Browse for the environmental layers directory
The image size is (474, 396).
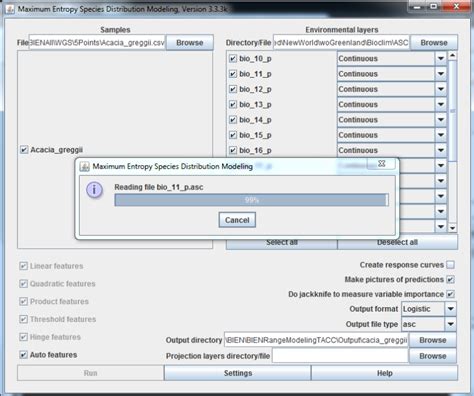coord(434,43)
